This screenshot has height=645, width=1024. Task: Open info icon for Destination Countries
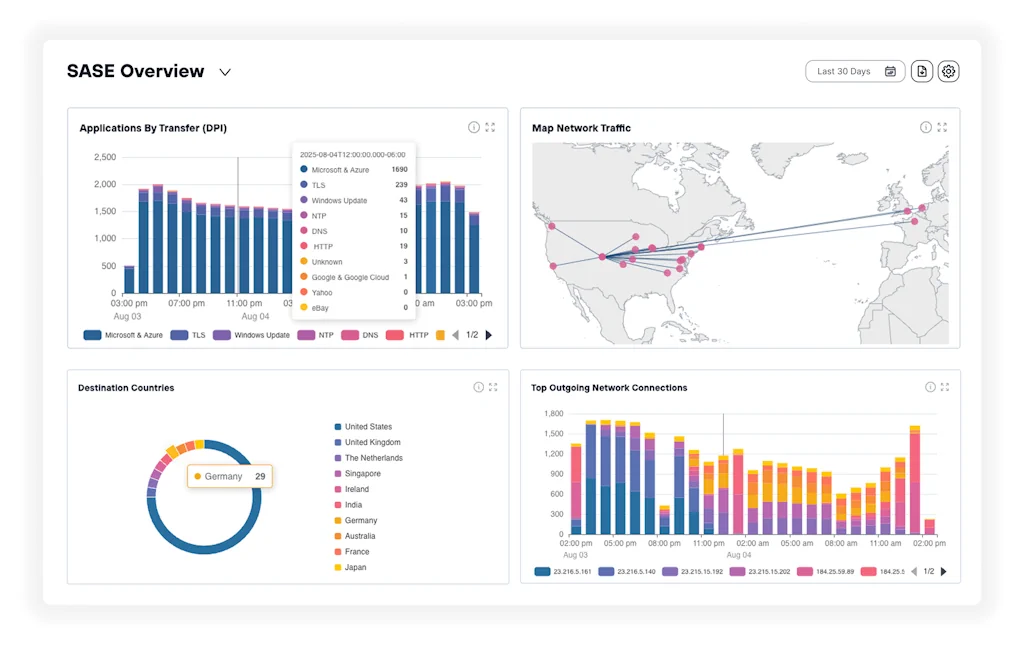[x=478, y=387]
